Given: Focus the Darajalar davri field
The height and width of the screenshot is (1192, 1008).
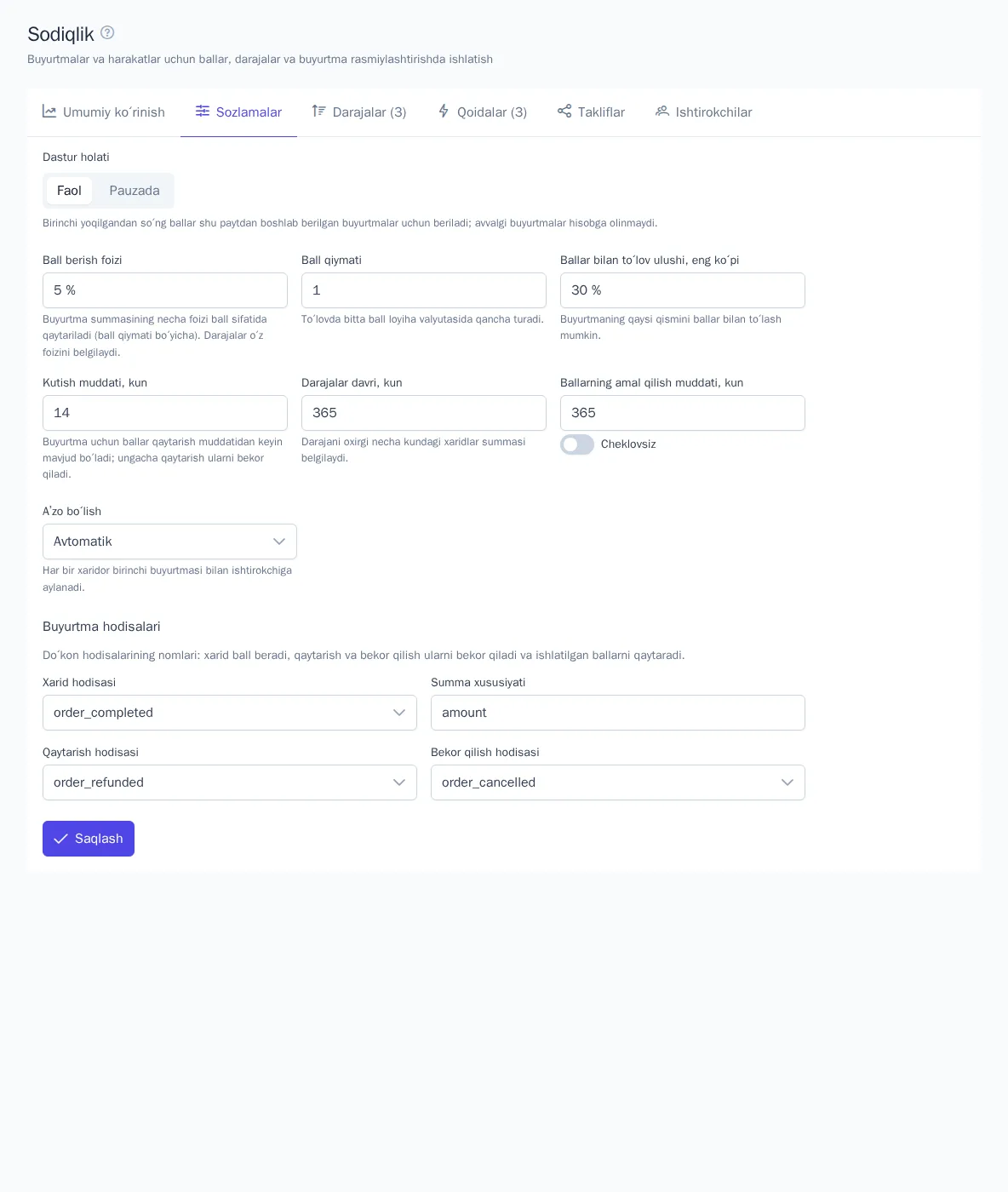Looking at the screenshot, I should (424, 413).
